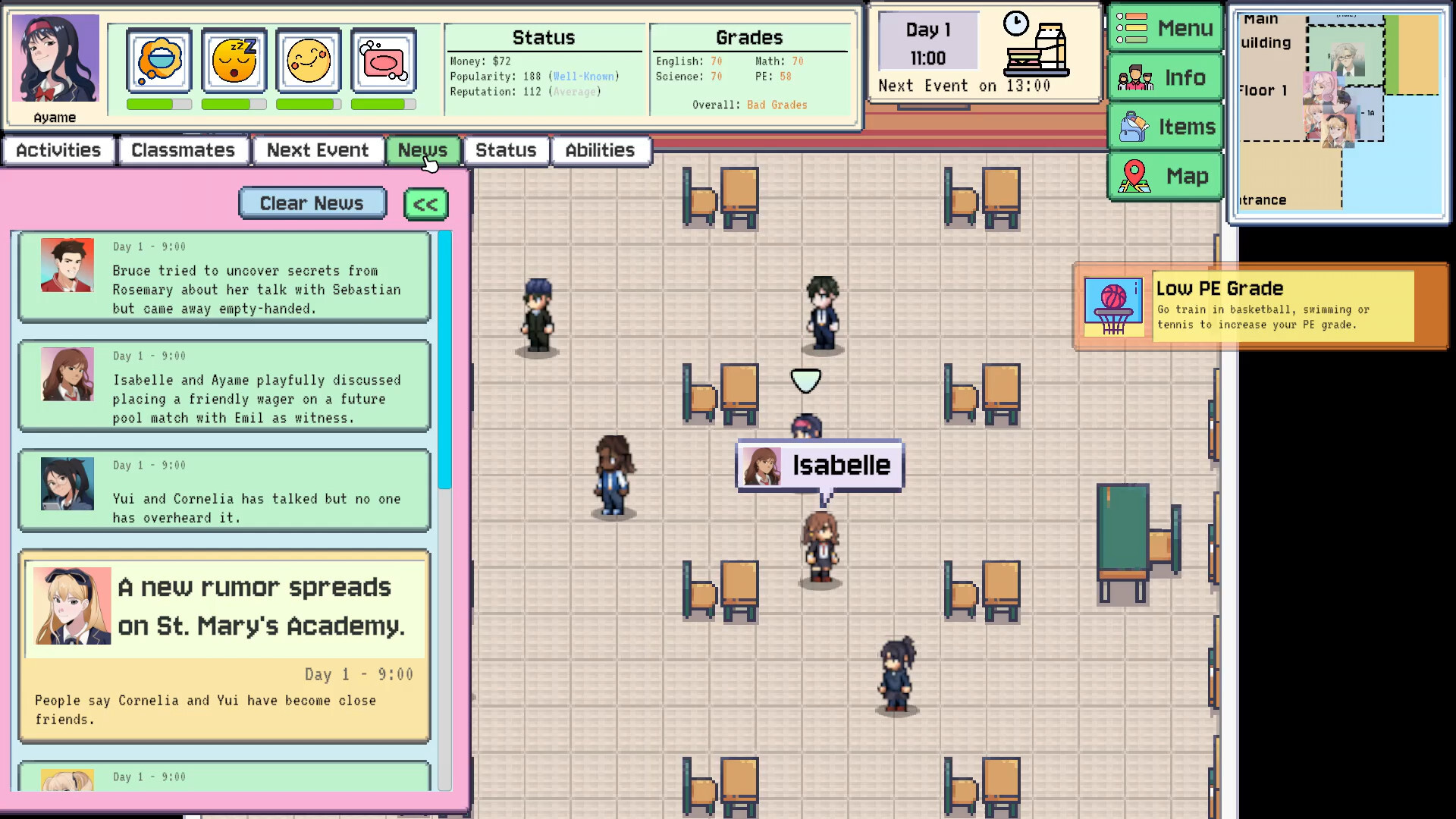The height and width of the screenshot is (819, 1456).
Task: Click the hunger need icon
Action: 159,61
